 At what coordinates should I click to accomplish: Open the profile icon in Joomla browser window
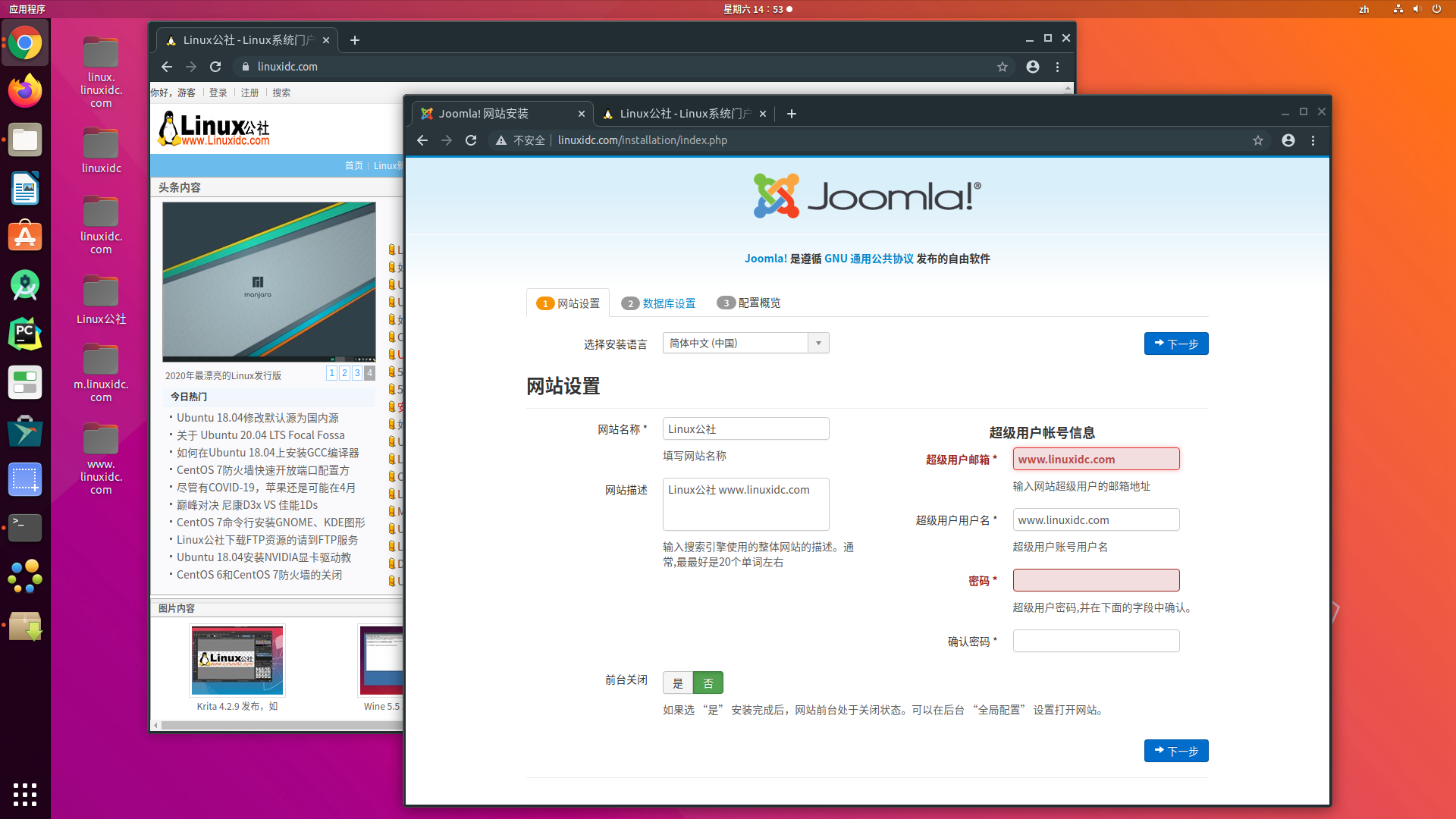[1288, 140]
